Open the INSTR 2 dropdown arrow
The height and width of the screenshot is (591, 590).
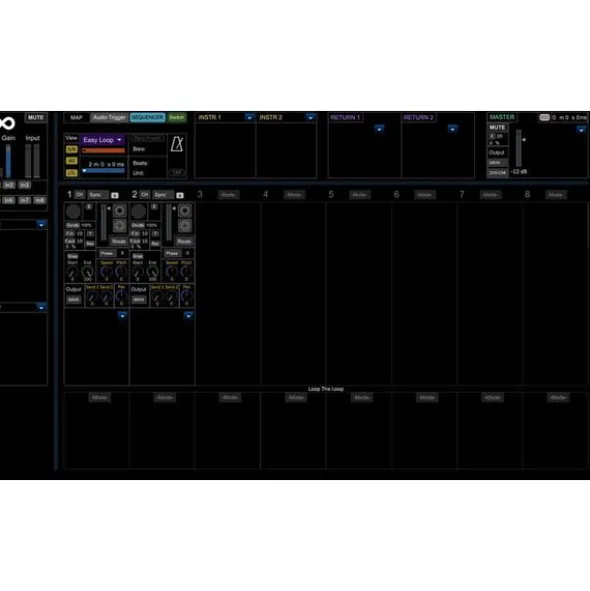[310, 118]
